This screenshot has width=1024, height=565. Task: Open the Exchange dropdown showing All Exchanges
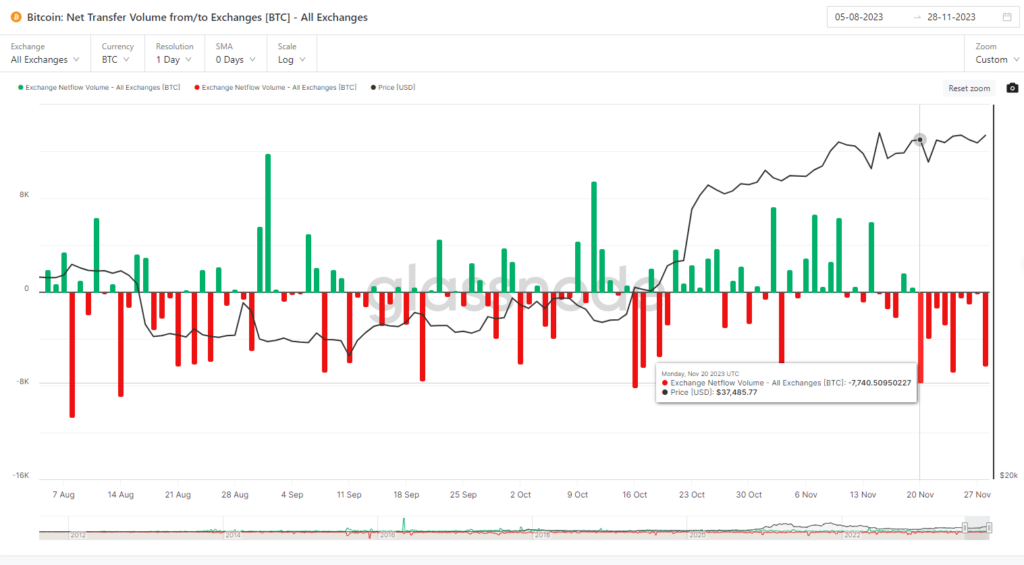point(45,54)
